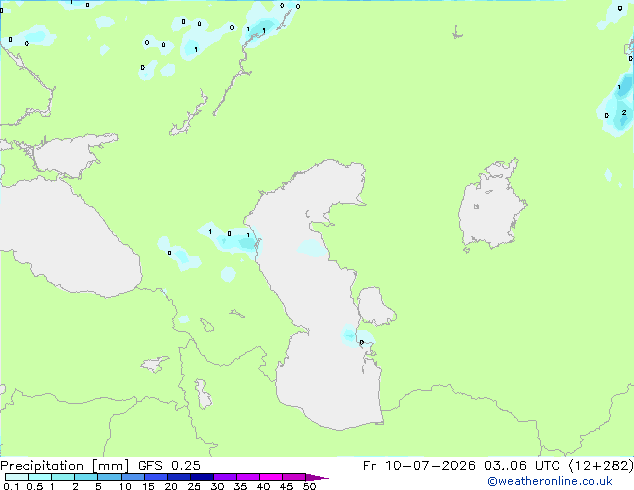Click the "03..06 UTC" time range text
This screenshot has height=490, width=634.
[x=522, y=466]
